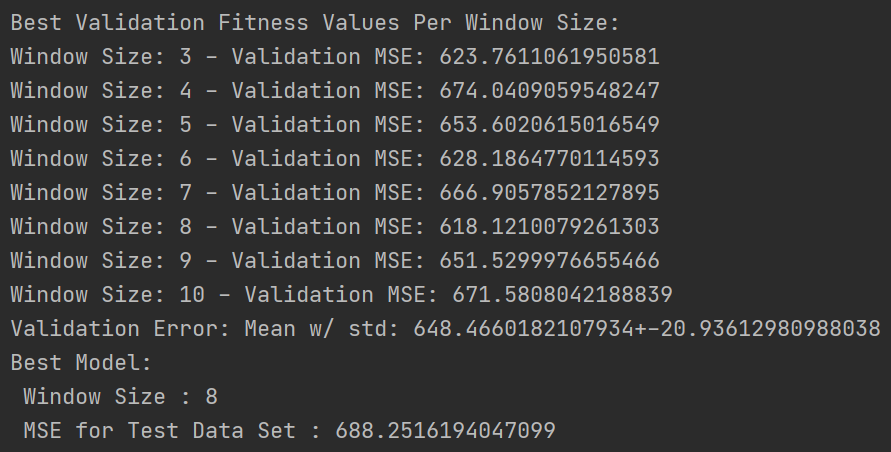Click the MSE value 623.7611061950581
This screenshot has height=452, width=891.
pos(549,56)
